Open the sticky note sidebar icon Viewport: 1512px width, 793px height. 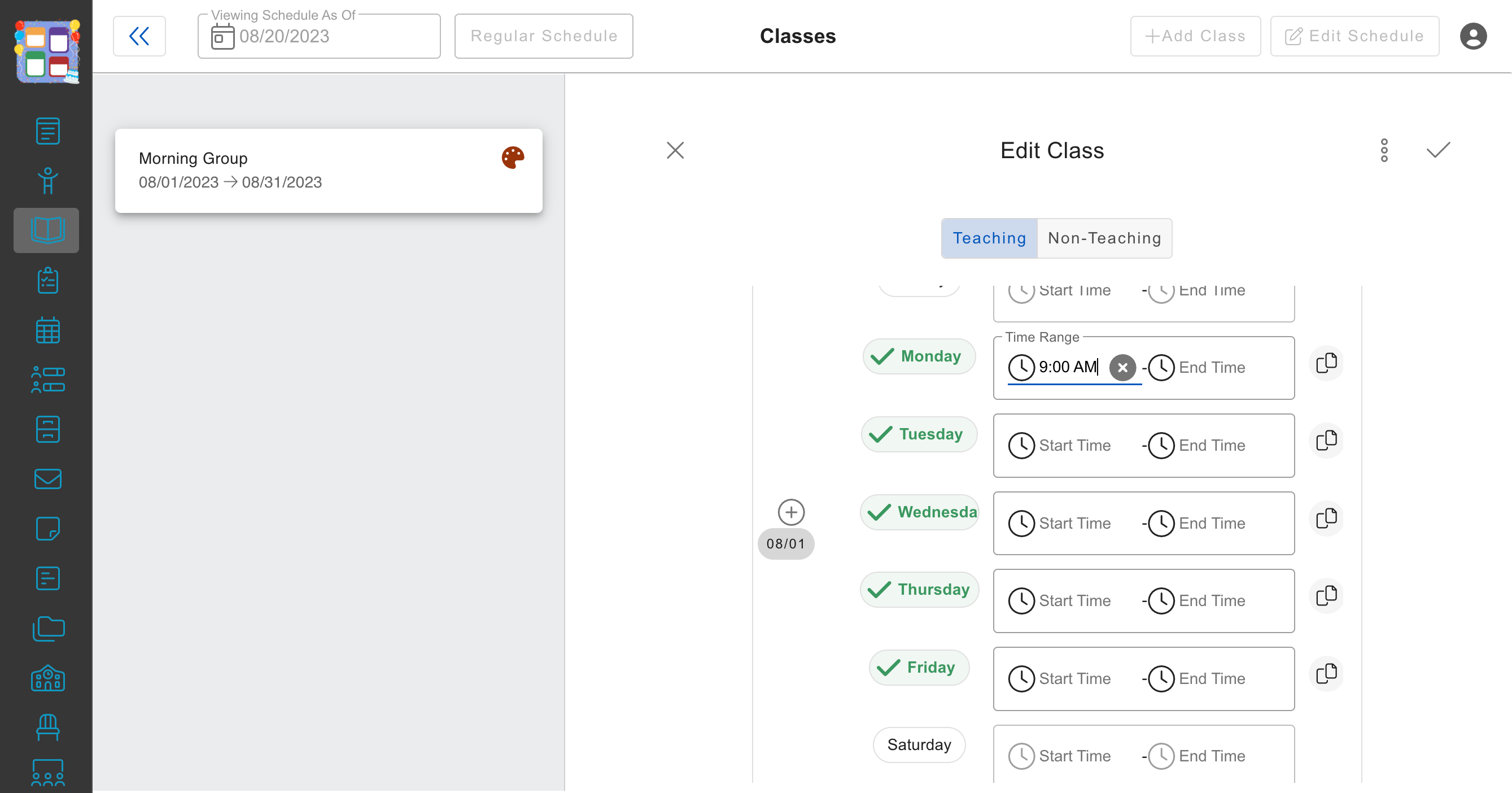[x=47, y=529]
